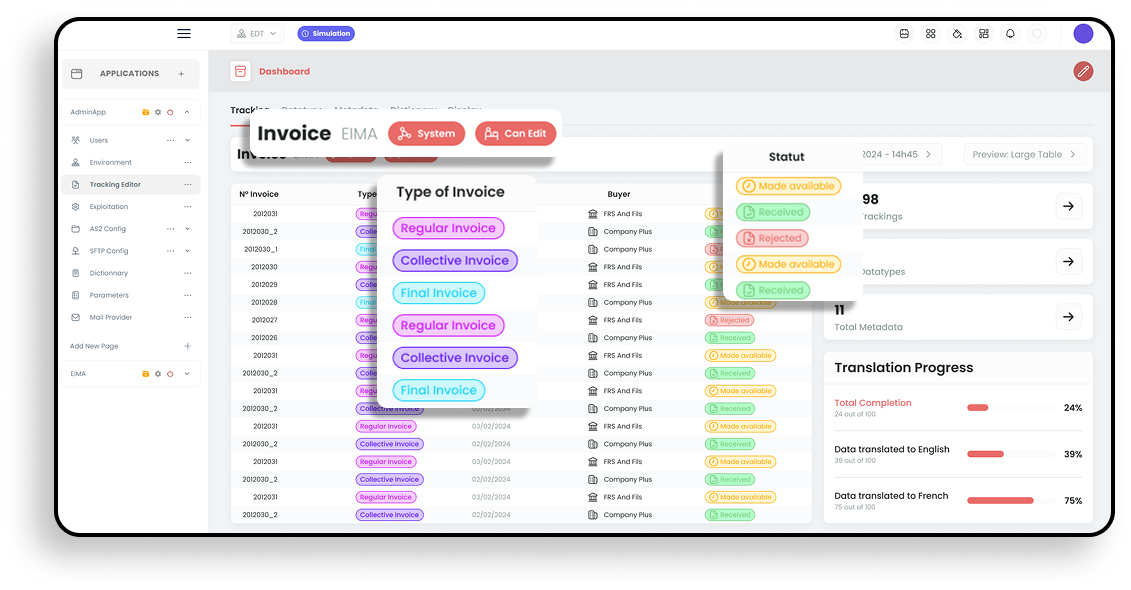Click the hamburger menu icon
This screenshot has width=1131, height=590.
point(184,34)
